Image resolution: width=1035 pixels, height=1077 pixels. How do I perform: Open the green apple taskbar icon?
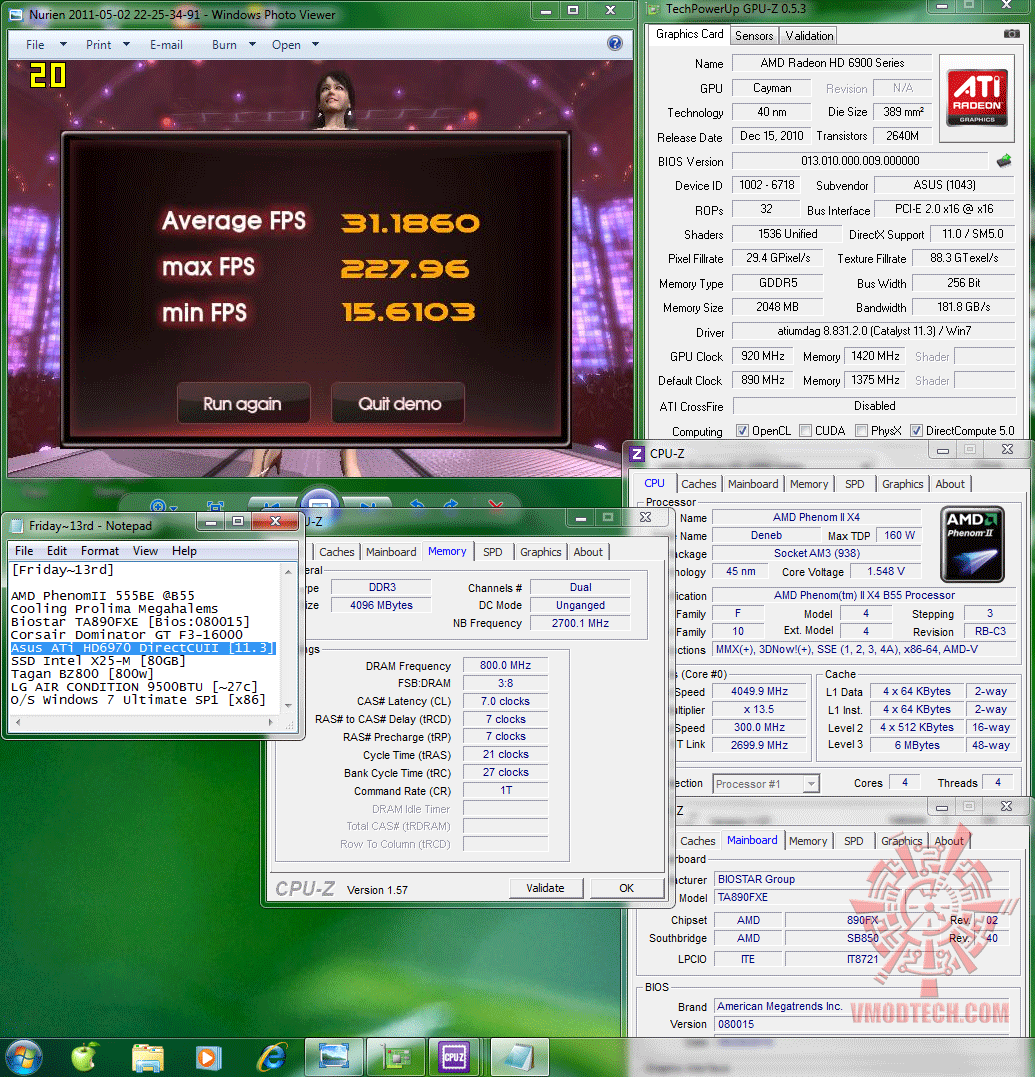coord(84,1057)
